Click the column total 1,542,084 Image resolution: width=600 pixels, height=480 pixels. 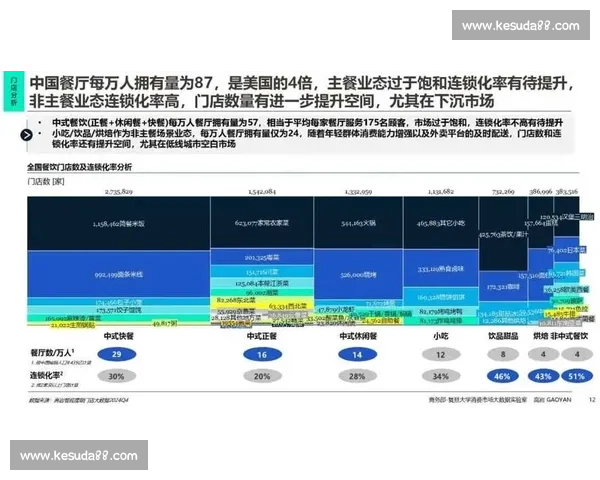click(262, 191)
